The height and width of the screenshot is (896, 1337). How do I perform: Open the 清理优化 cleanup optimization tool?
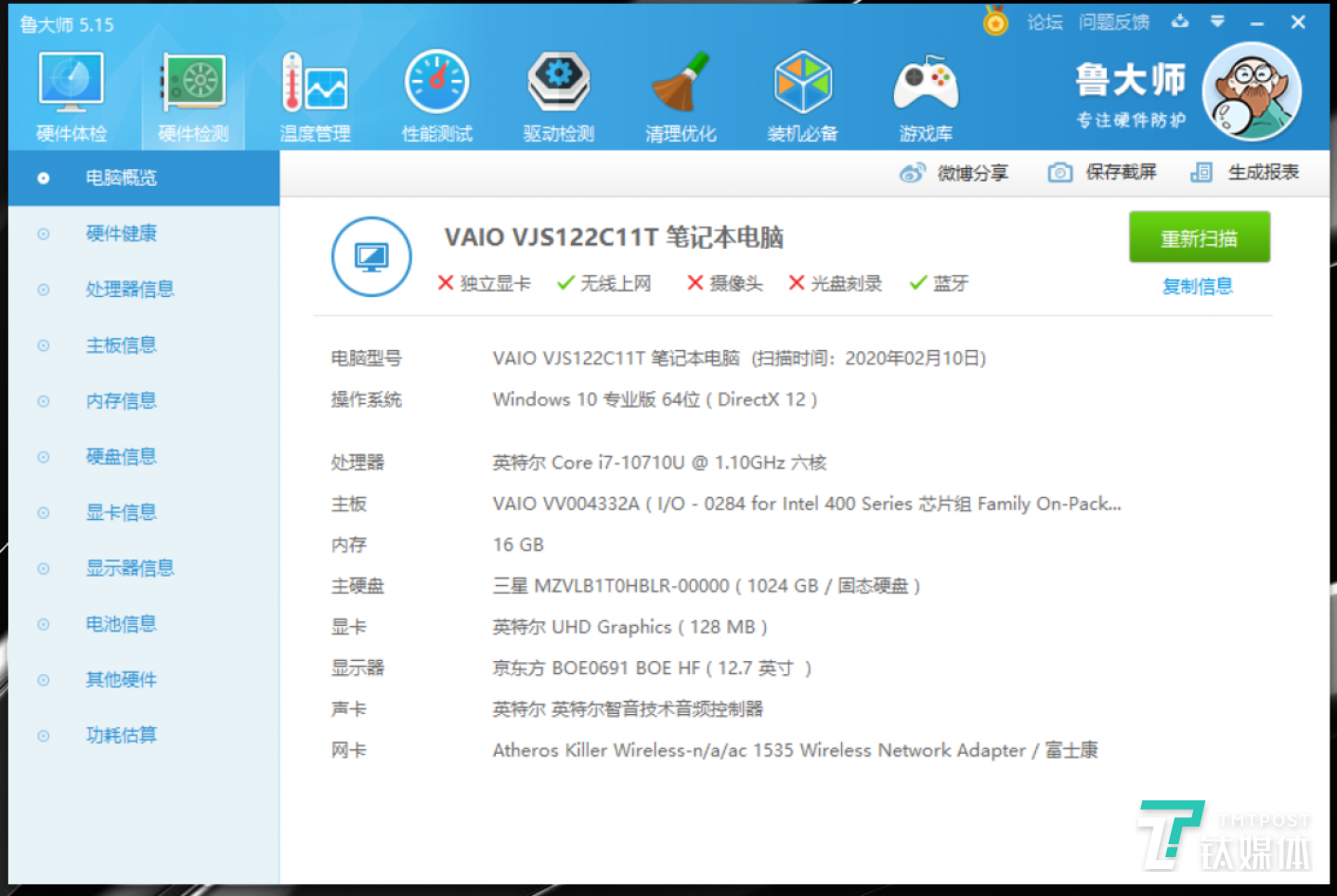(x=681, y=93)
